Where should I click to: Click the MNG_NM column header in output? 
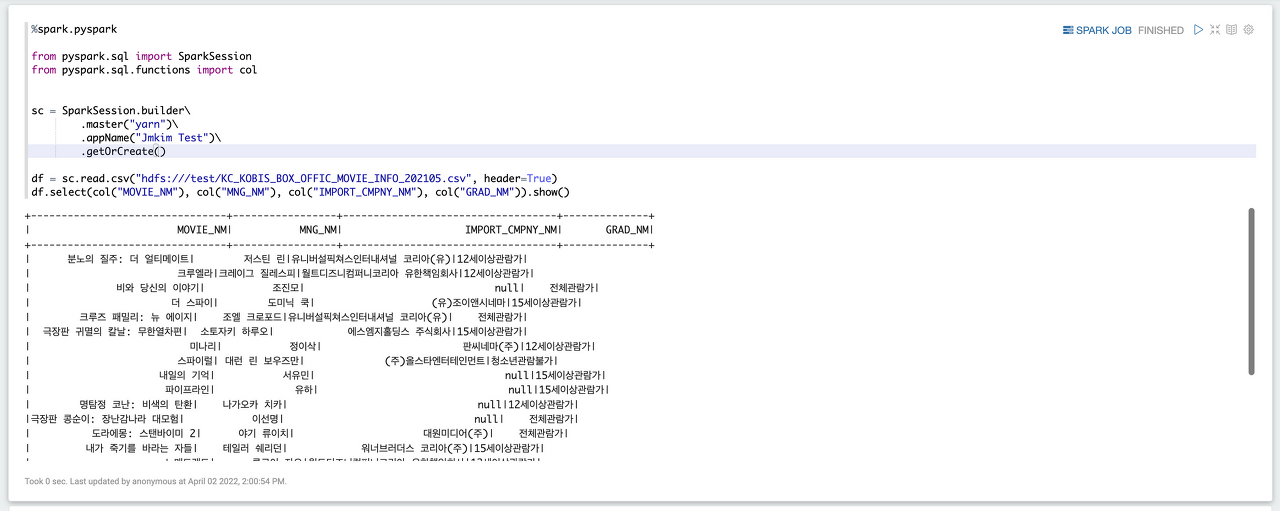(318, 230)
